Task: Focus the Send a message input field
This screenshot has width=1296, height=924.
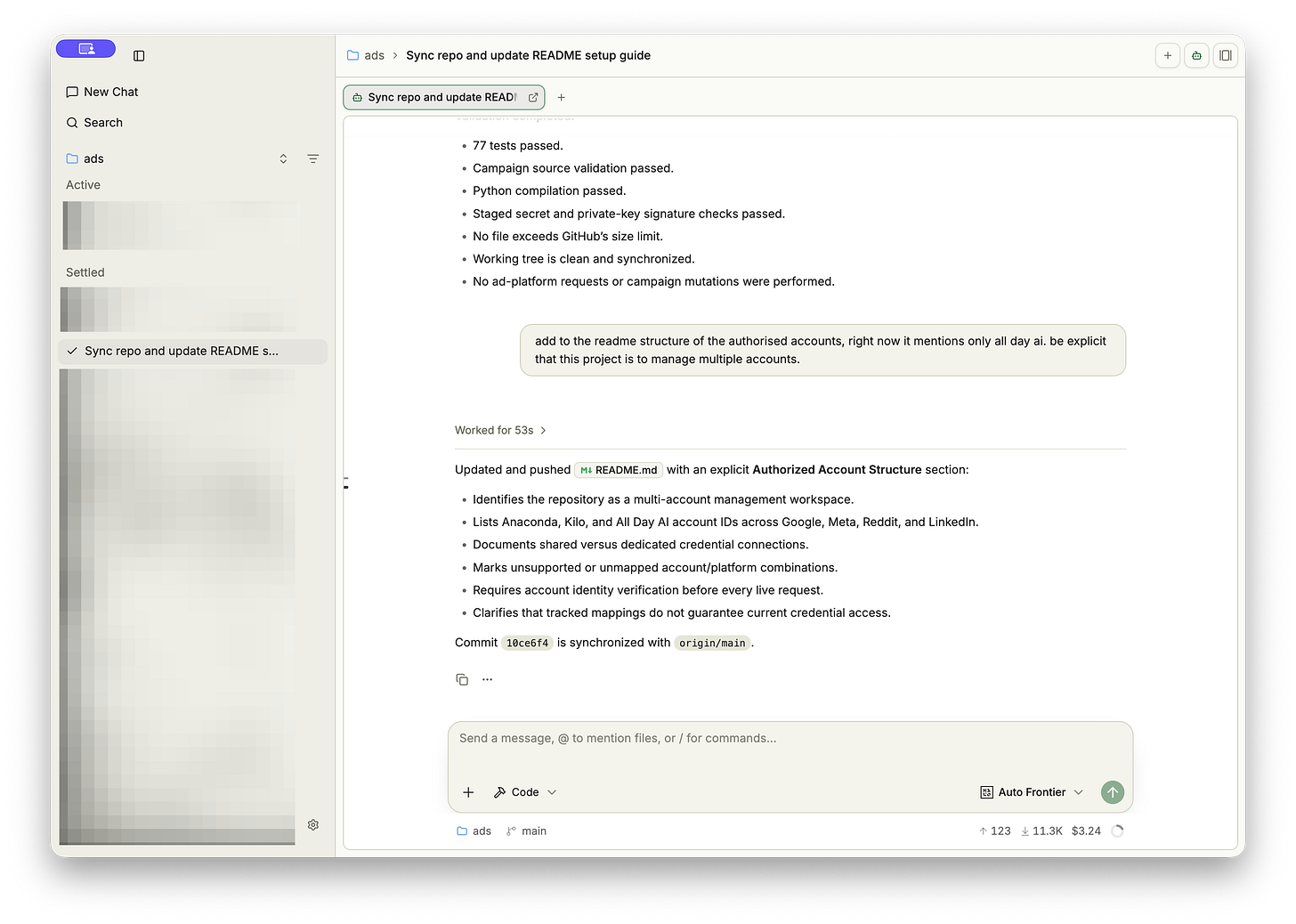Action: point(790,739)
